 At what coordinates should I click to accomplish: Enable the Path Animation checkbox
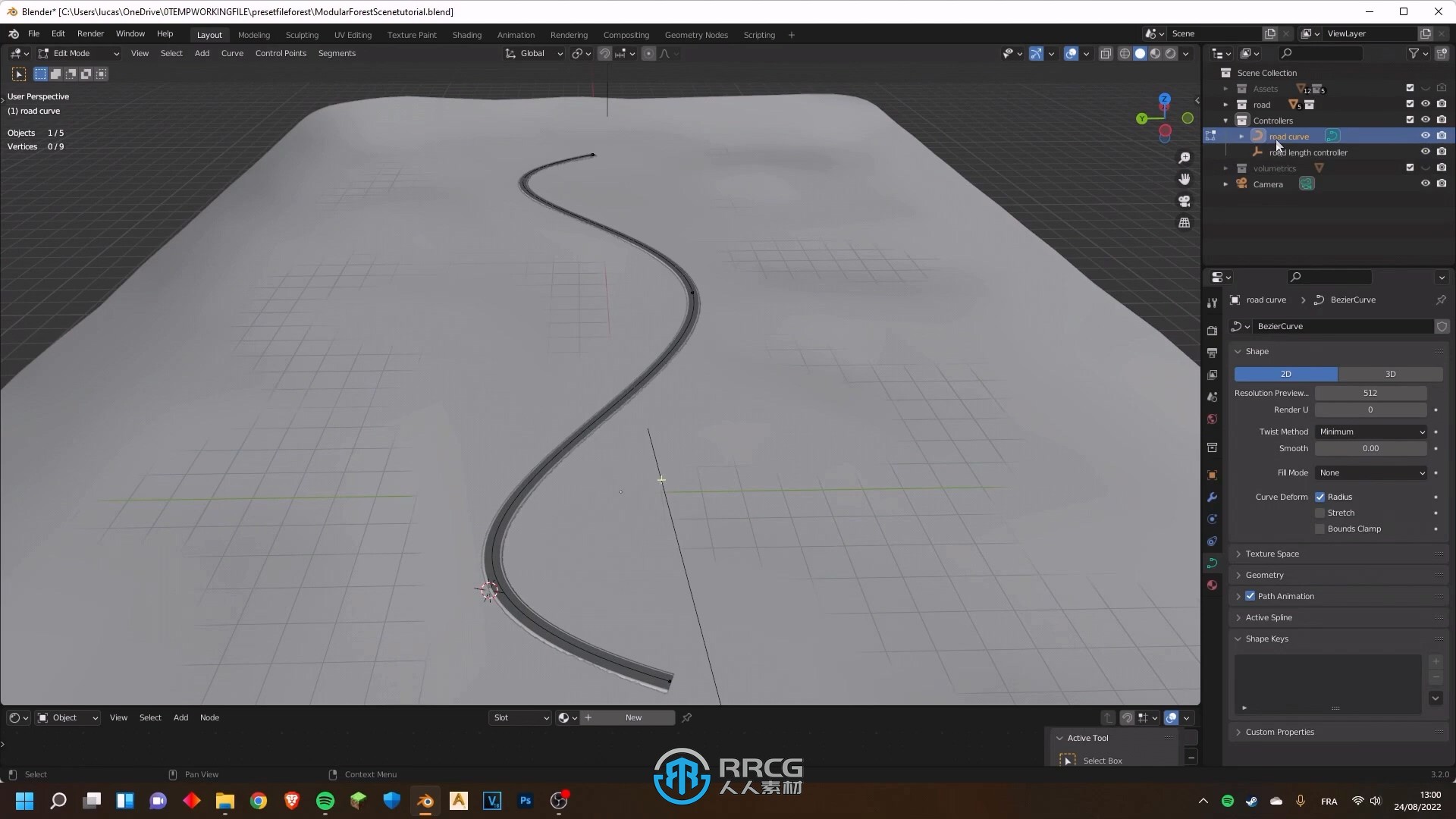(x=1249, y=596)
